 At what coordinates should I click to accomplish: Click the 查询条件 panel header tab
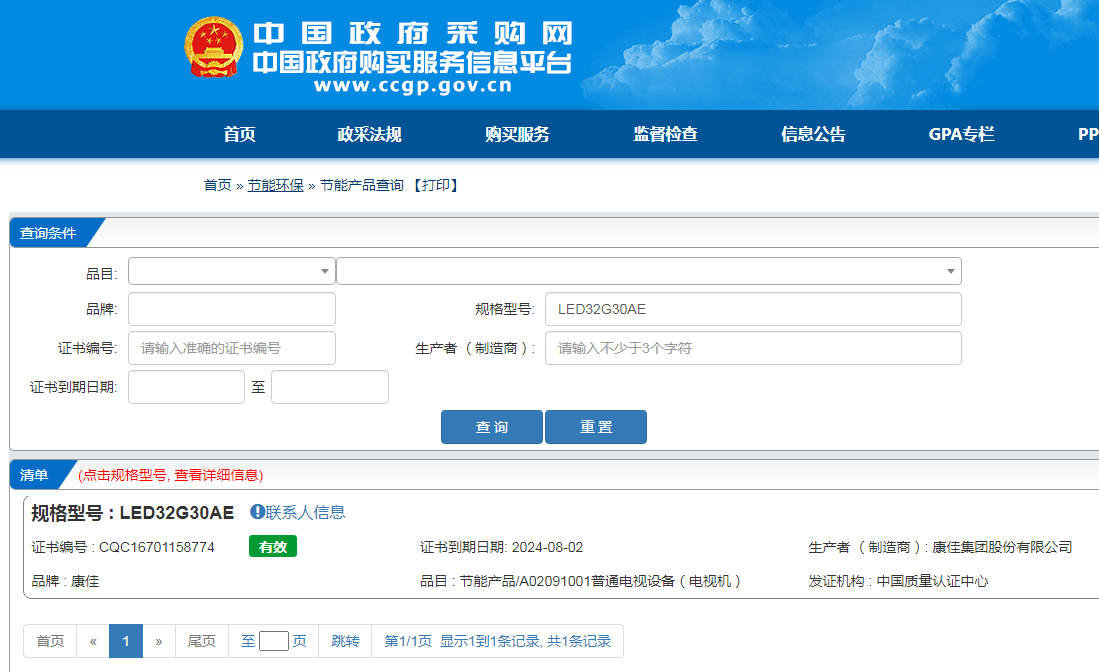[48, 233]
